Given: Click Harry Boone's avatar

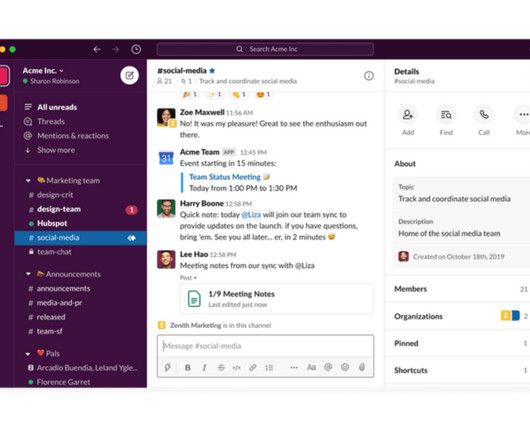Looking at the screenshot, I should pos(166,208).
